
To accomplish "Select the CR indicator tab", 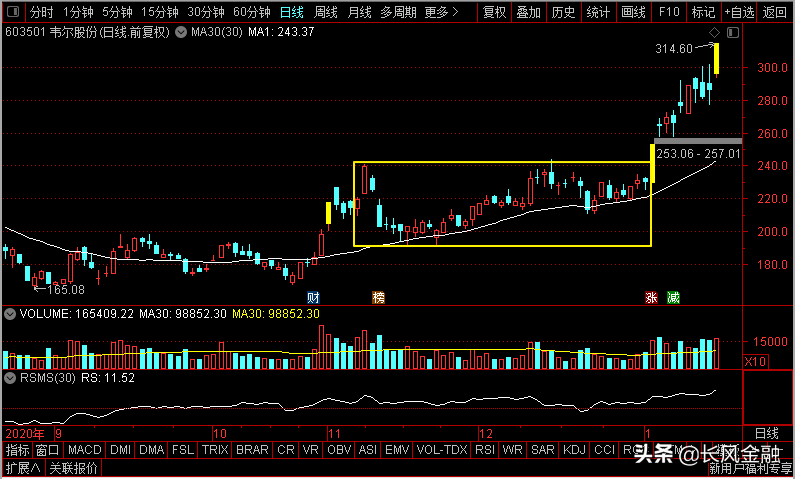I will [x=286, y=450].
